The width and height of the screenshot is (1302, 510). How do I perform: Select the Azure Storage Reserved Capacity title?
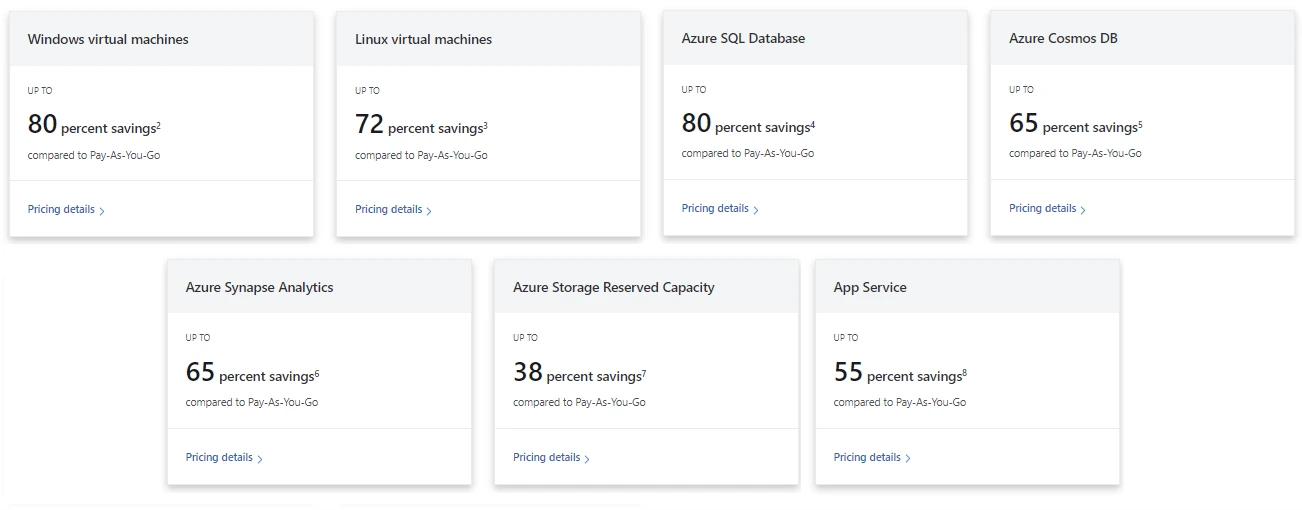click(x=614, y=288)
